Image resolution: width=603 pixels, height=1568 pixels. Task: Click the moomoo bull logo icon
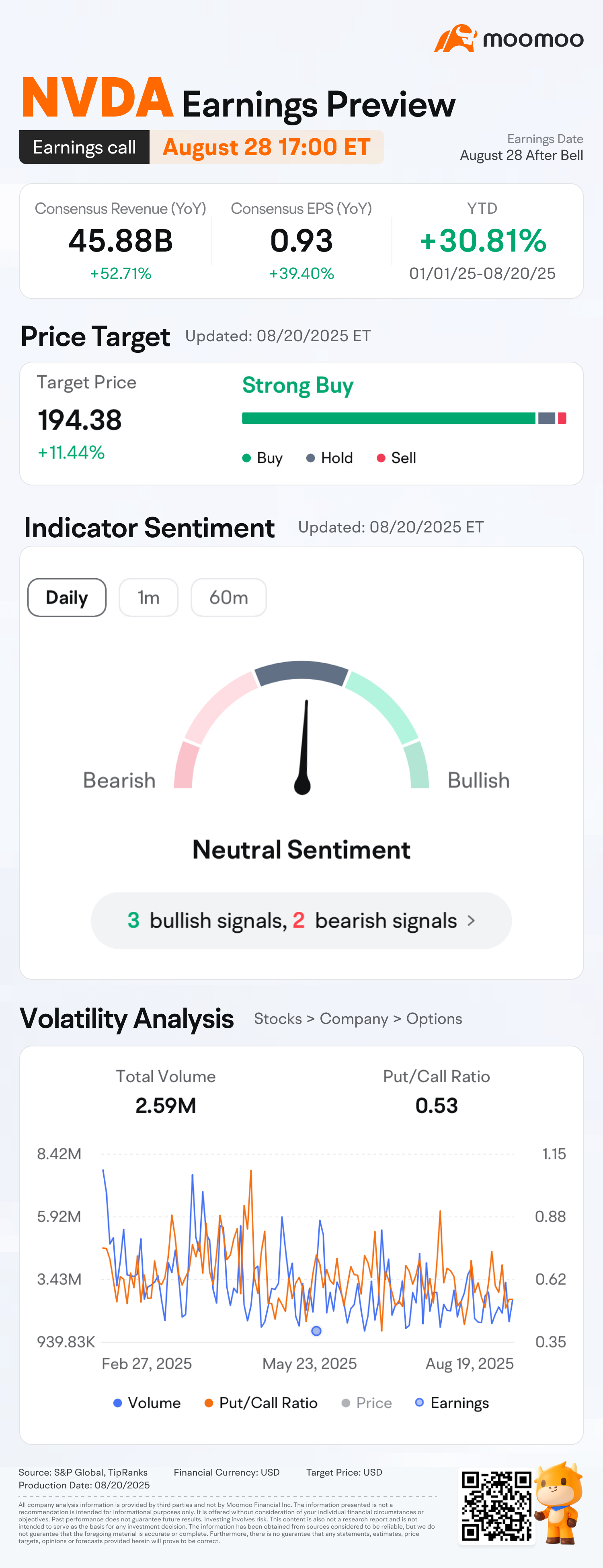[455, 38]
